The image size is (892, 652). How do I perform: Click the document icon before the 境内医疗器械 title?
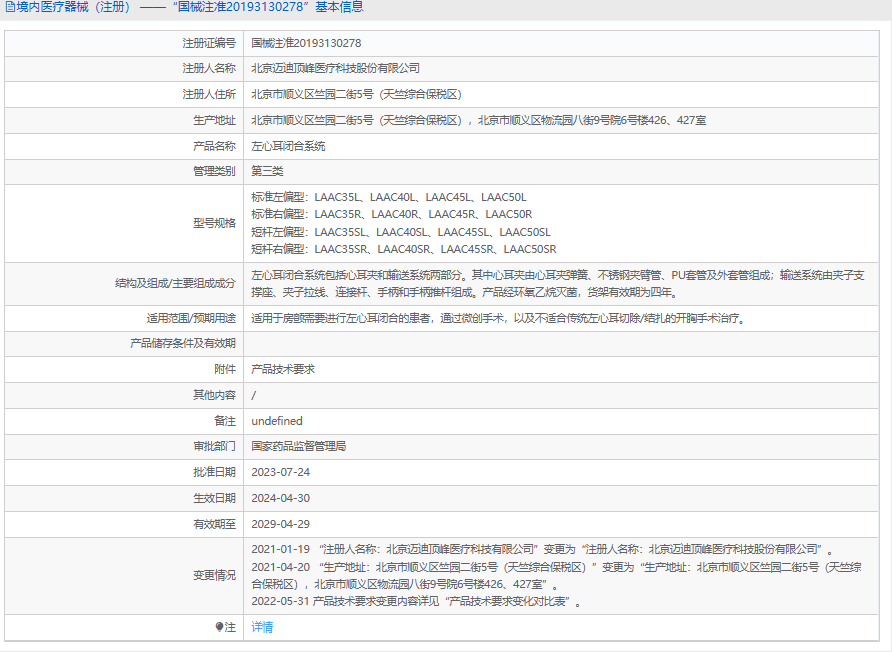click(10, 7)
